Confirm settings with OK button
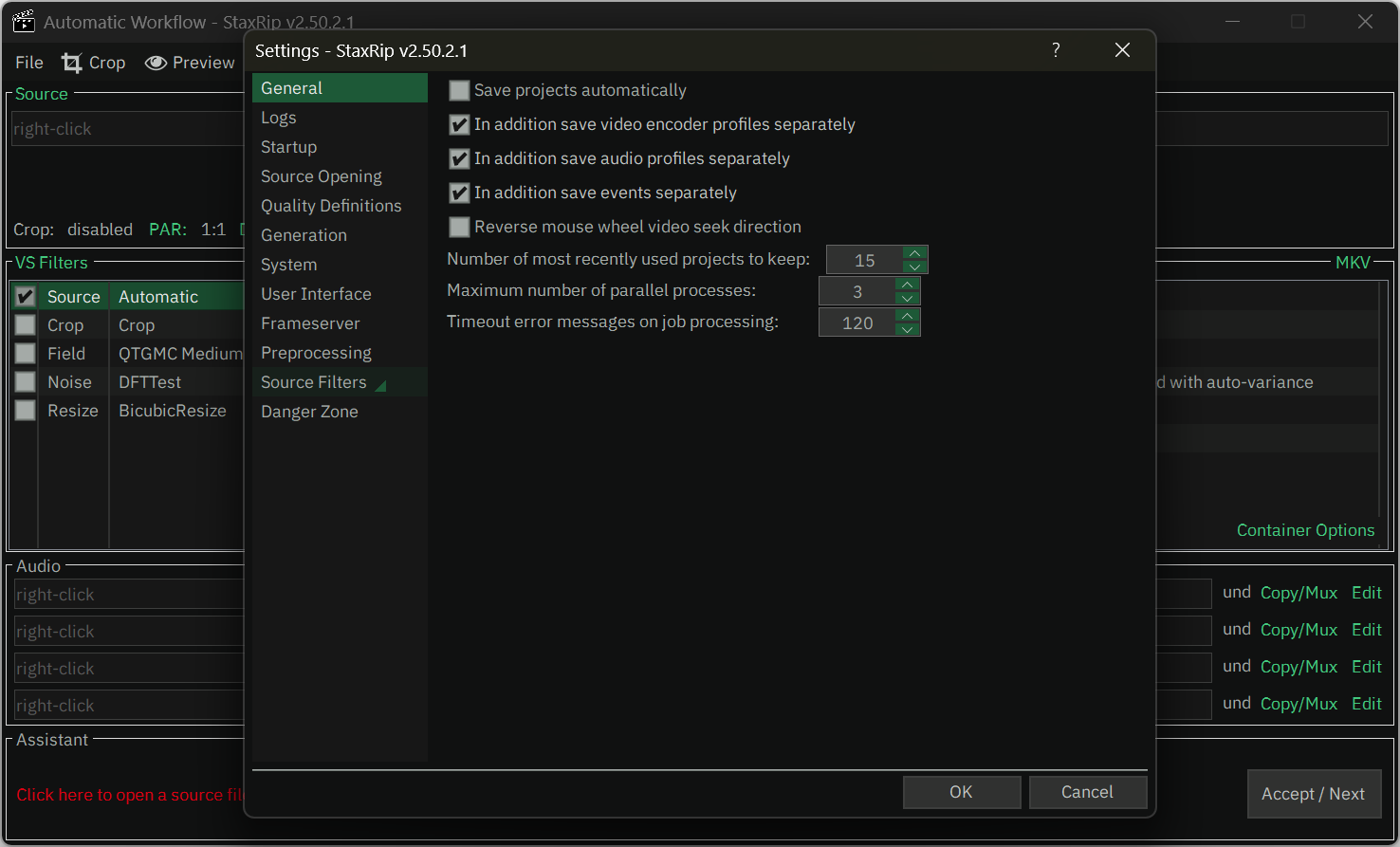Viewport: 1400px width, 847px height. pos(962,792)
